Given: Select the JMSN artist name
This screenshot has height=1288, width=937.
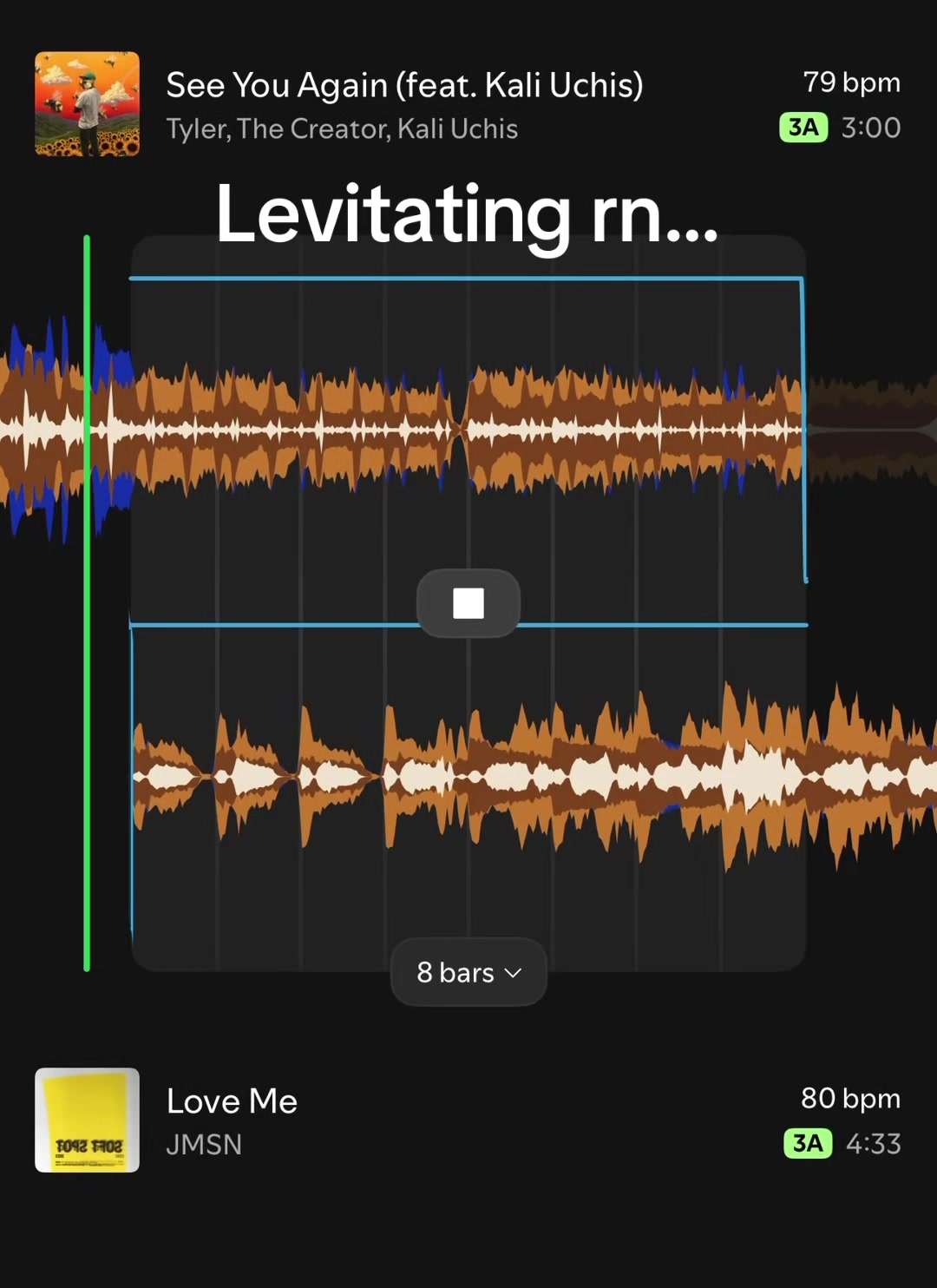Looking at the screenshot, I should coord(204,1145).
